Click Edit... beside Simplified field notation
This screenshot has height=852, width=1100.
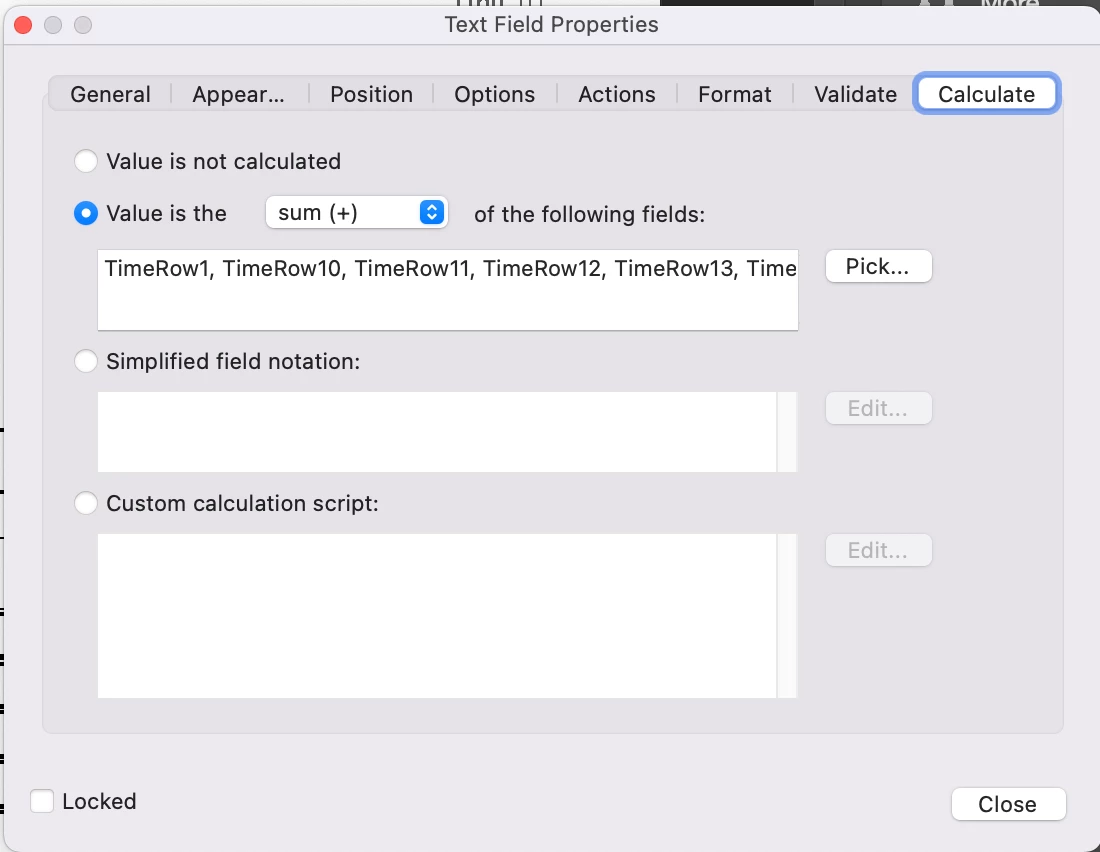(x=878, y=408)
